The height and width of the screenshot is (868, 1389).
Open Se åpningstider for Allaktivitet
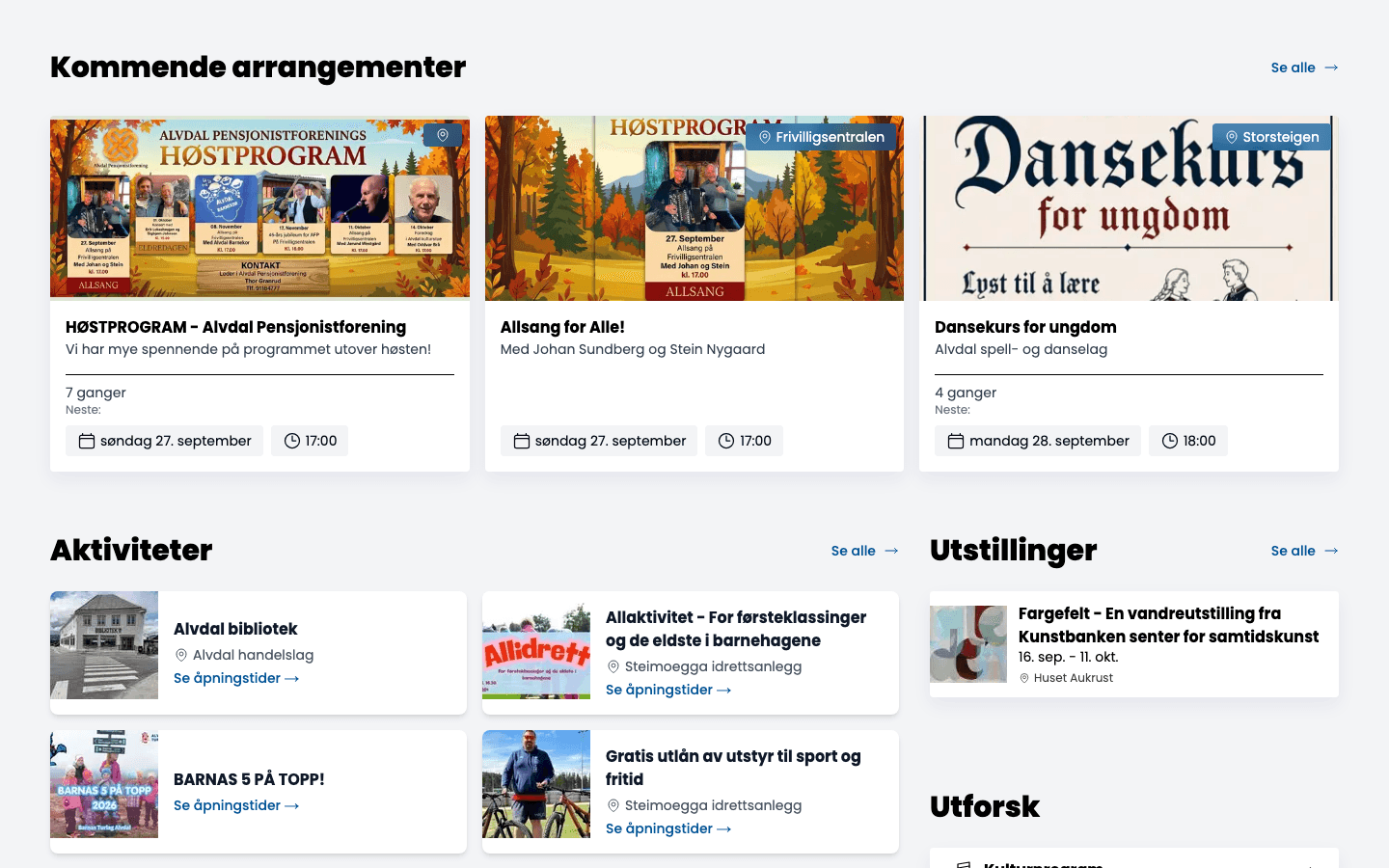coord(668,690)
